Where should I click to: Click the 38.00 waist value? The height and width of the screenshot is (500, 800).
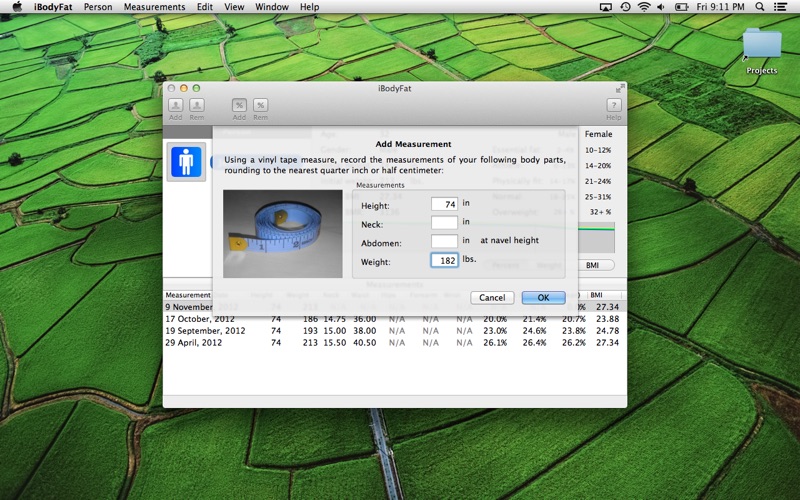click(365, 331)
